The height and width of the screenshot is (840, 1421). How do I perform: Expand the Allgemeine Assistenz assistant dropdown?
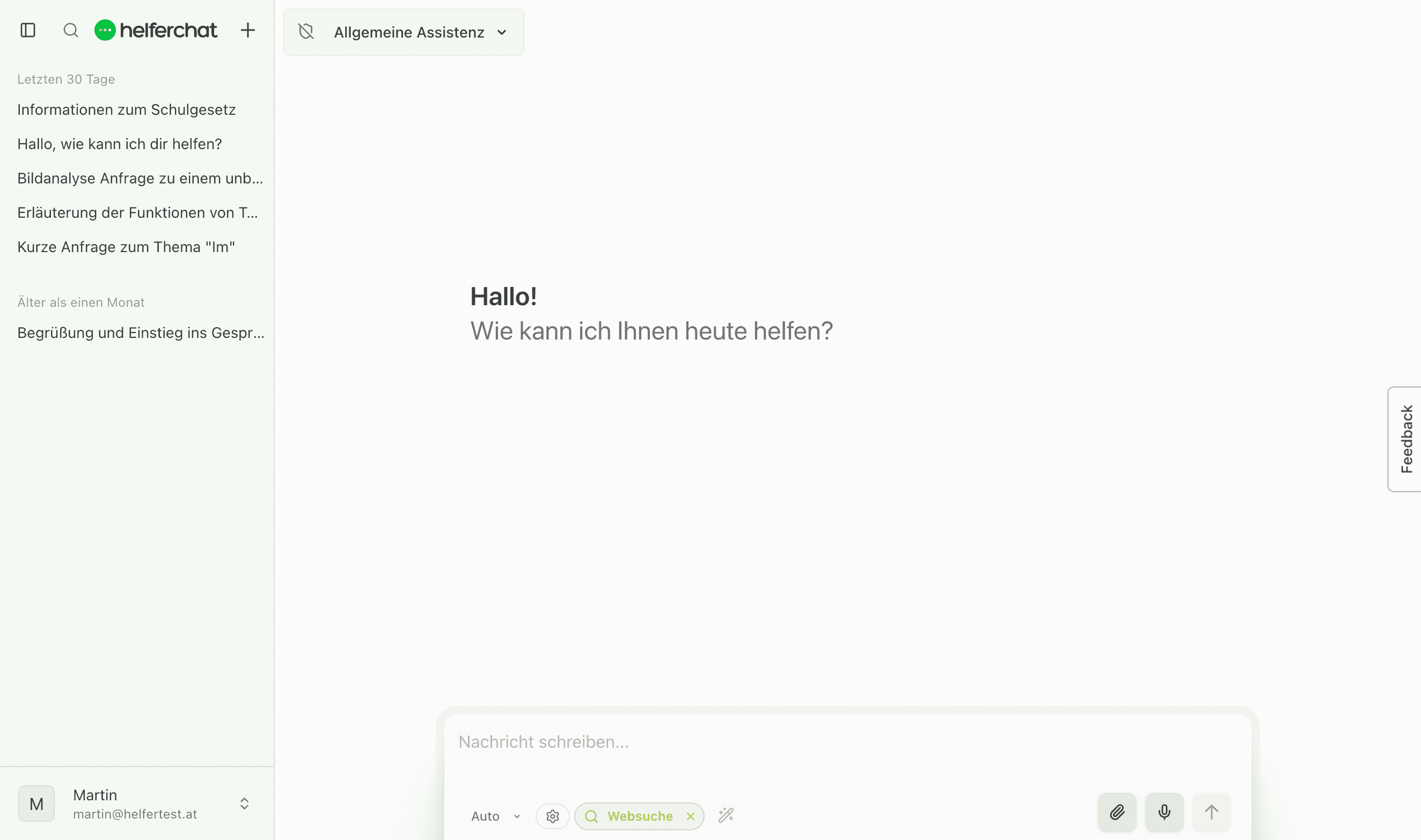click(x=502, y=33)
